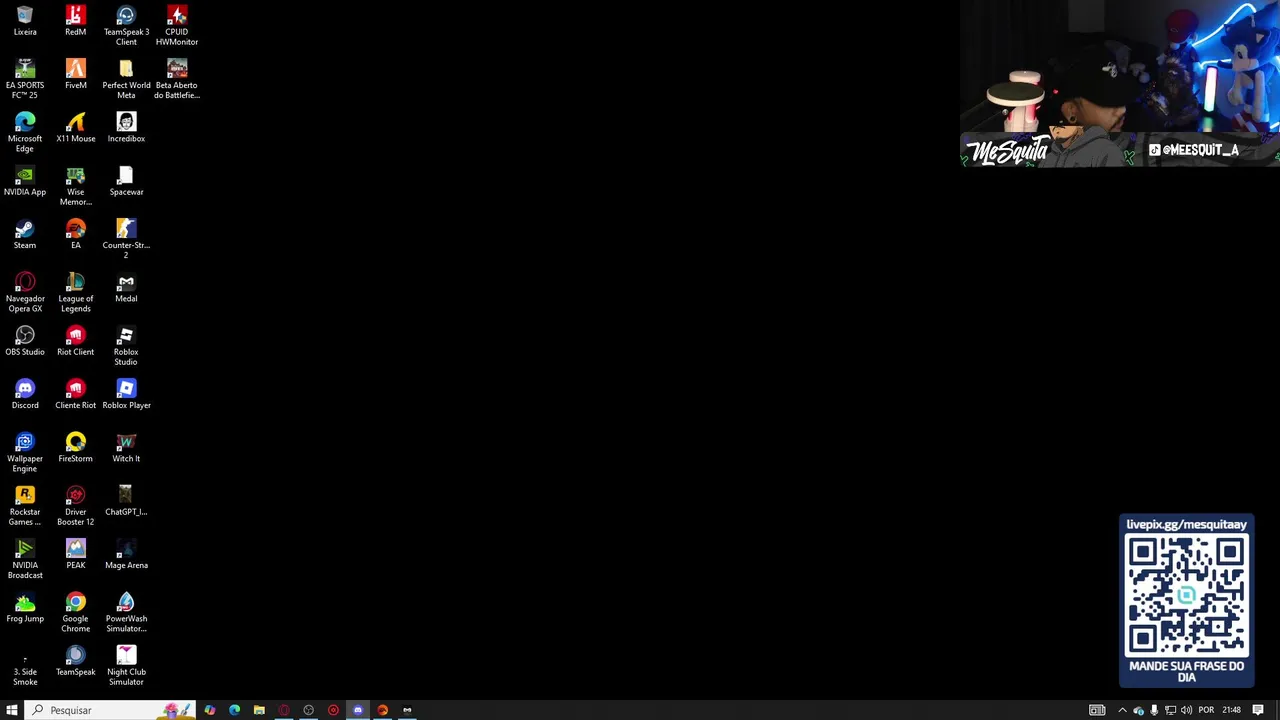Select Rockstar Games Launcher icon
The image size is (1280, 720).
click(25, 505)
